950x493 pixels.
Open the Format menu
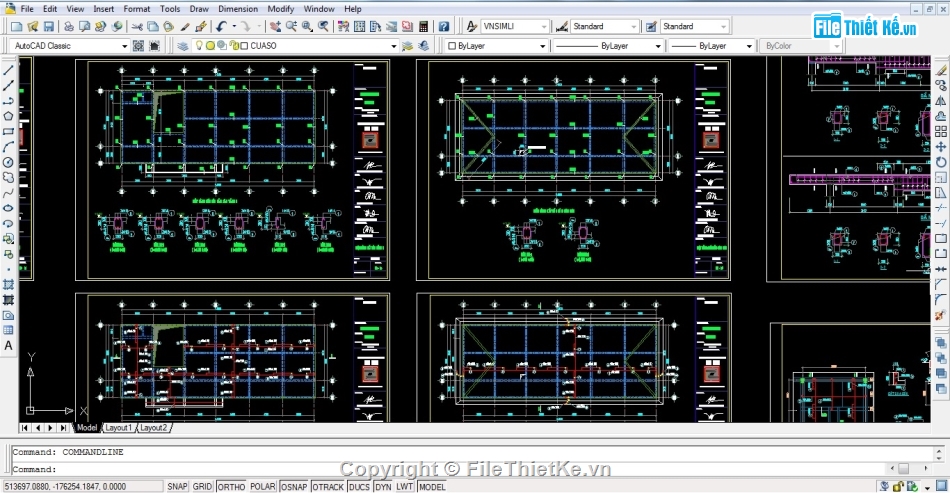pos(137,9)
